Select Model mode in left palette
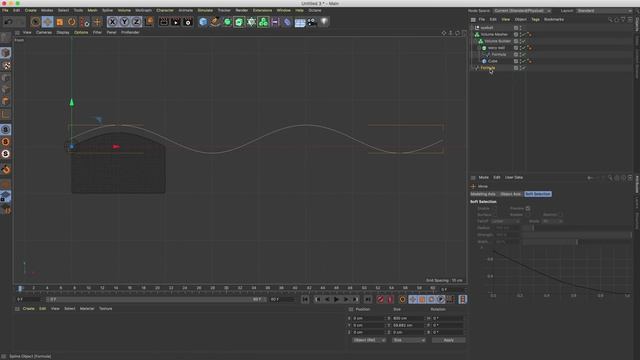This screenshot has width=640, height=360. [x=6, y=53]
